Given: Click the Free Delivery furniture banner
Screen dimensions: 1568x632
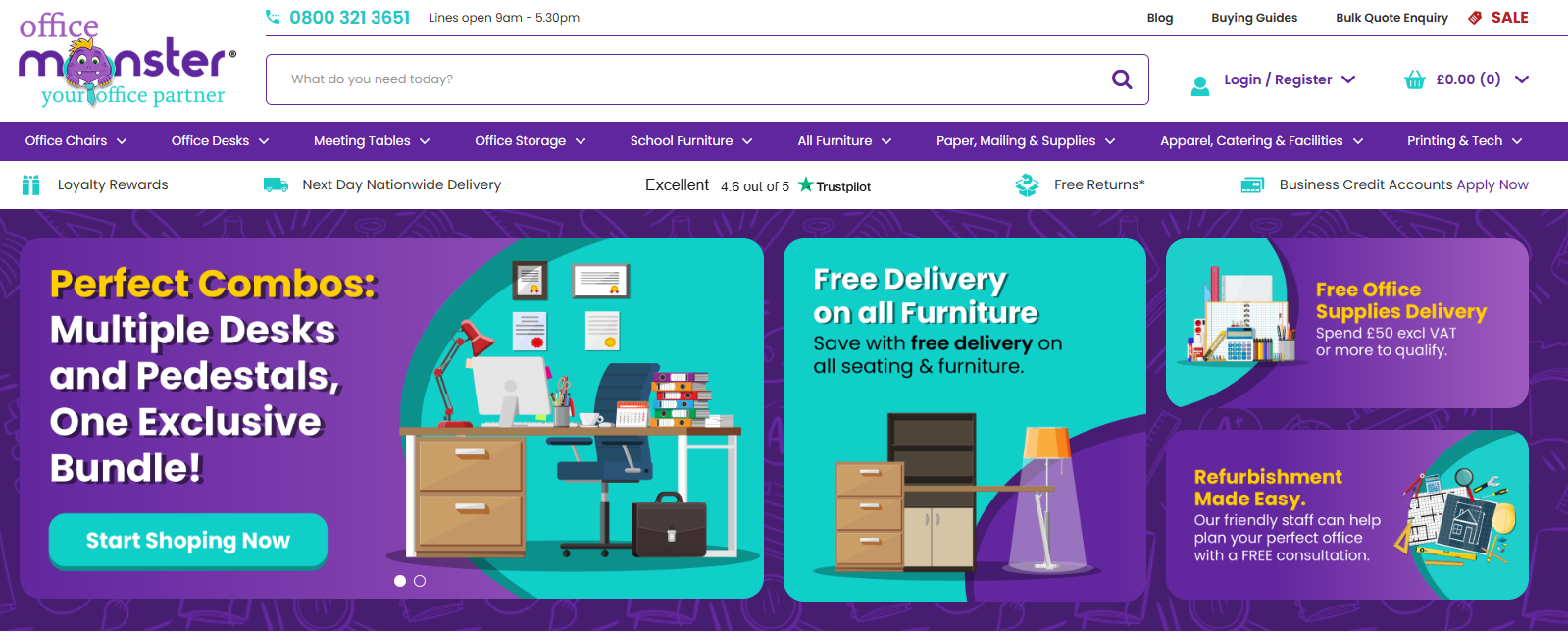Looking at the screenshot, I should [965, 420].
